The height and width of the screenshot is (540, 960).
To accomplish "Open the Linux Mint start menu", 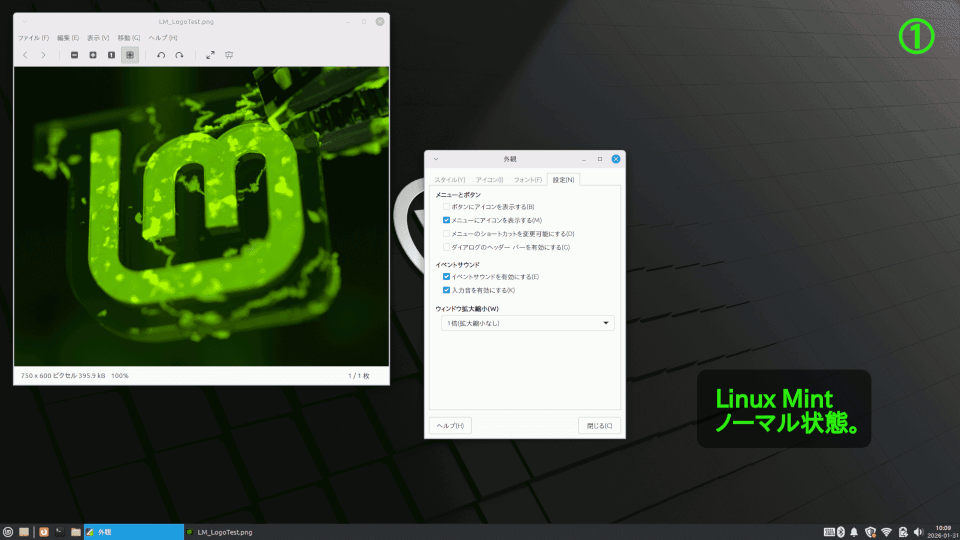I will click(x=8, y=532).
